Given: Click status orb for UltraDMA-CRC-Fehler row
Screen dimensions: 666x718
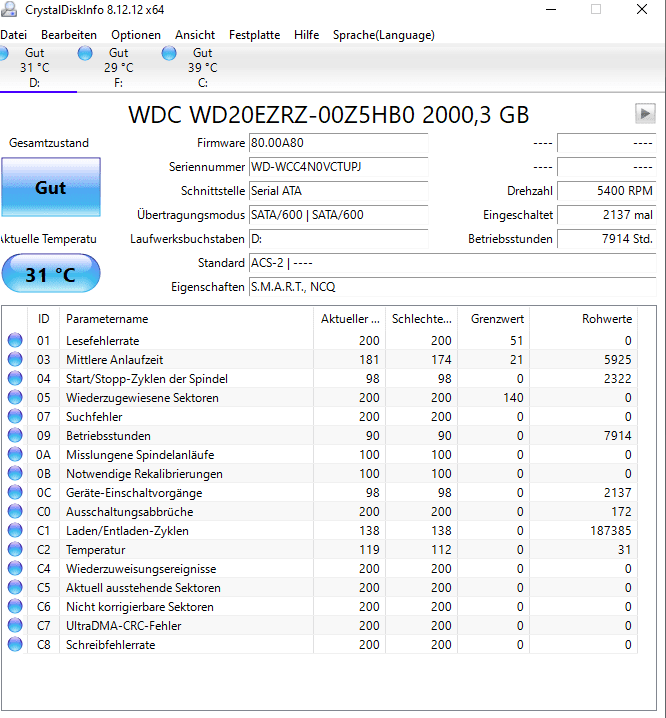Looking at the screenshot, I should [x=15, y=626].
